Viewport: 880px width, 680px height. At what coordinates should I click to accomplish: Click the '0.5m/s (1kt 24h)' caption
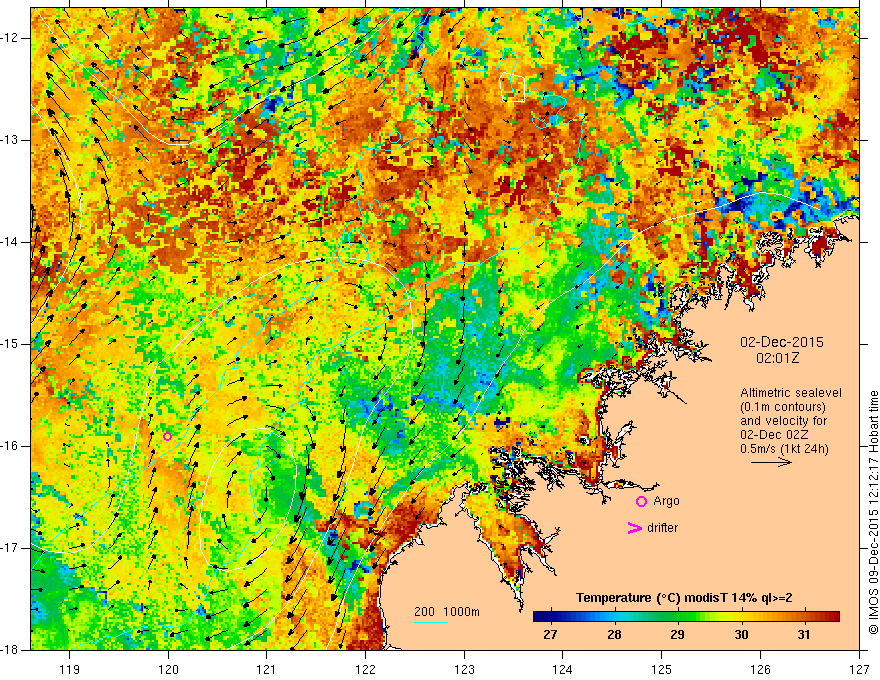785,449
